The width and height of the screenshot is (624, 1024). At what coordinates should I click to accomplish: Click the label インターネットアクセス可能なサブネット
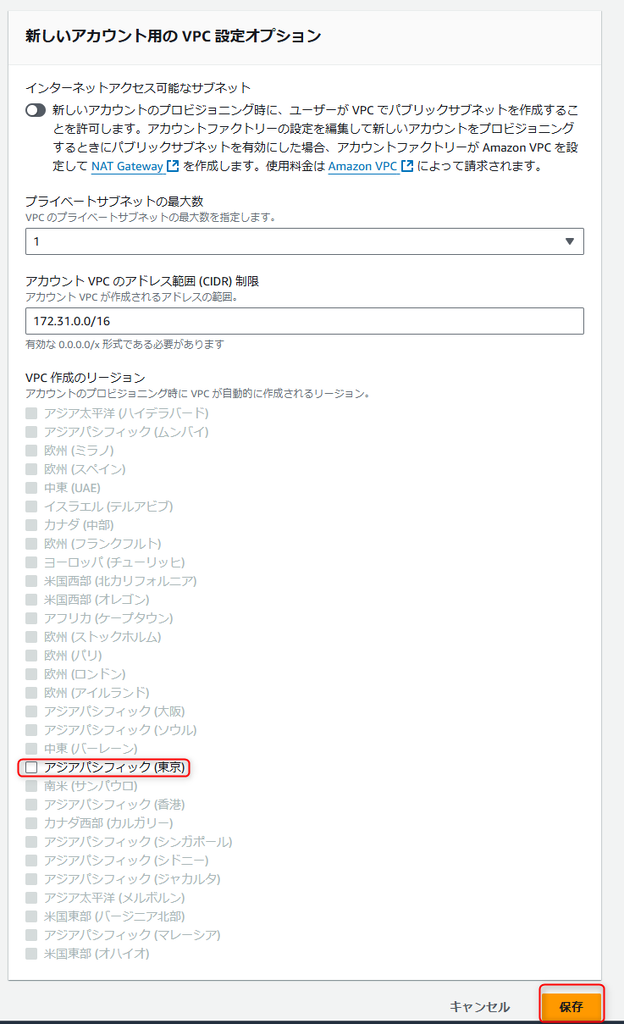(x=138, y=88)
